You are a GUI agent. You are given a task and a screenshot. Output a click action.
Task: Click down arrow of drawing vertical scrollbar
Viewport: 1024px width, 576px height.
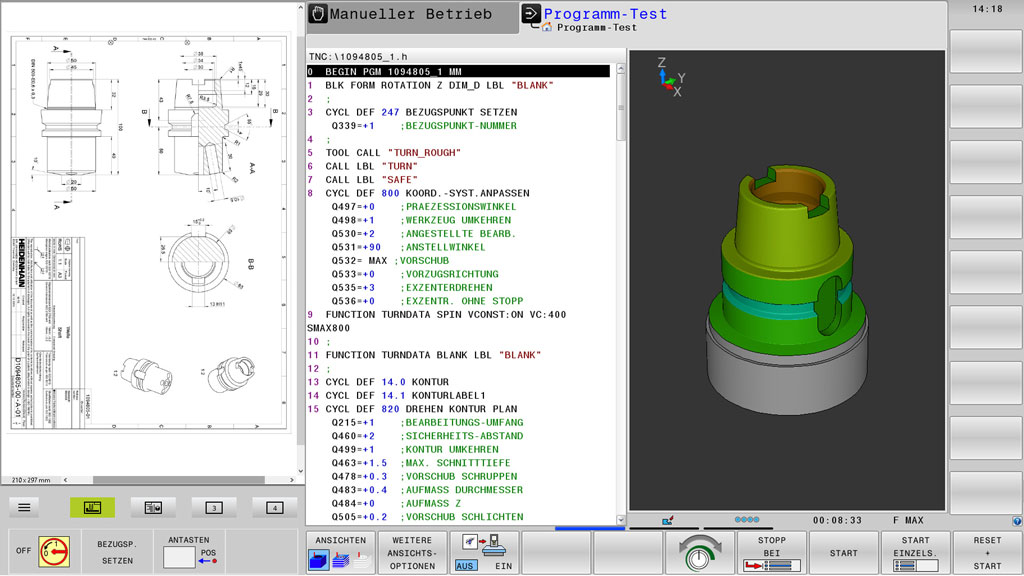coord(300,471)
